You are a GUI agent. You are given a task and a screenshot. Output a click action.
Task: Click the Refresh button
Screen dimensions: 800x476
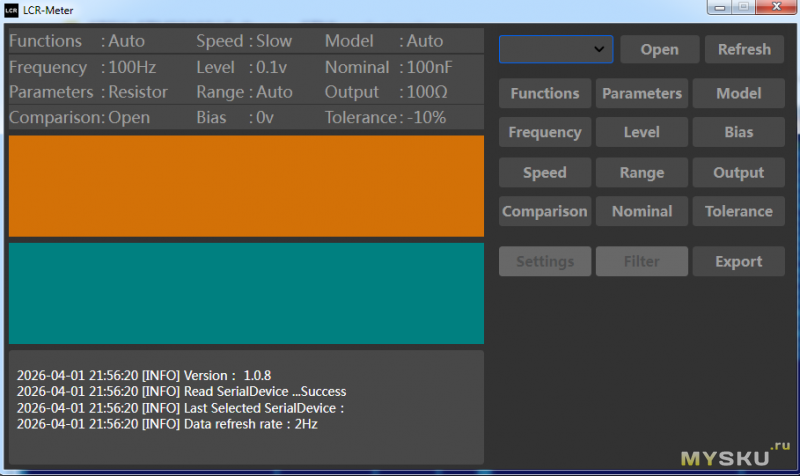744,49
